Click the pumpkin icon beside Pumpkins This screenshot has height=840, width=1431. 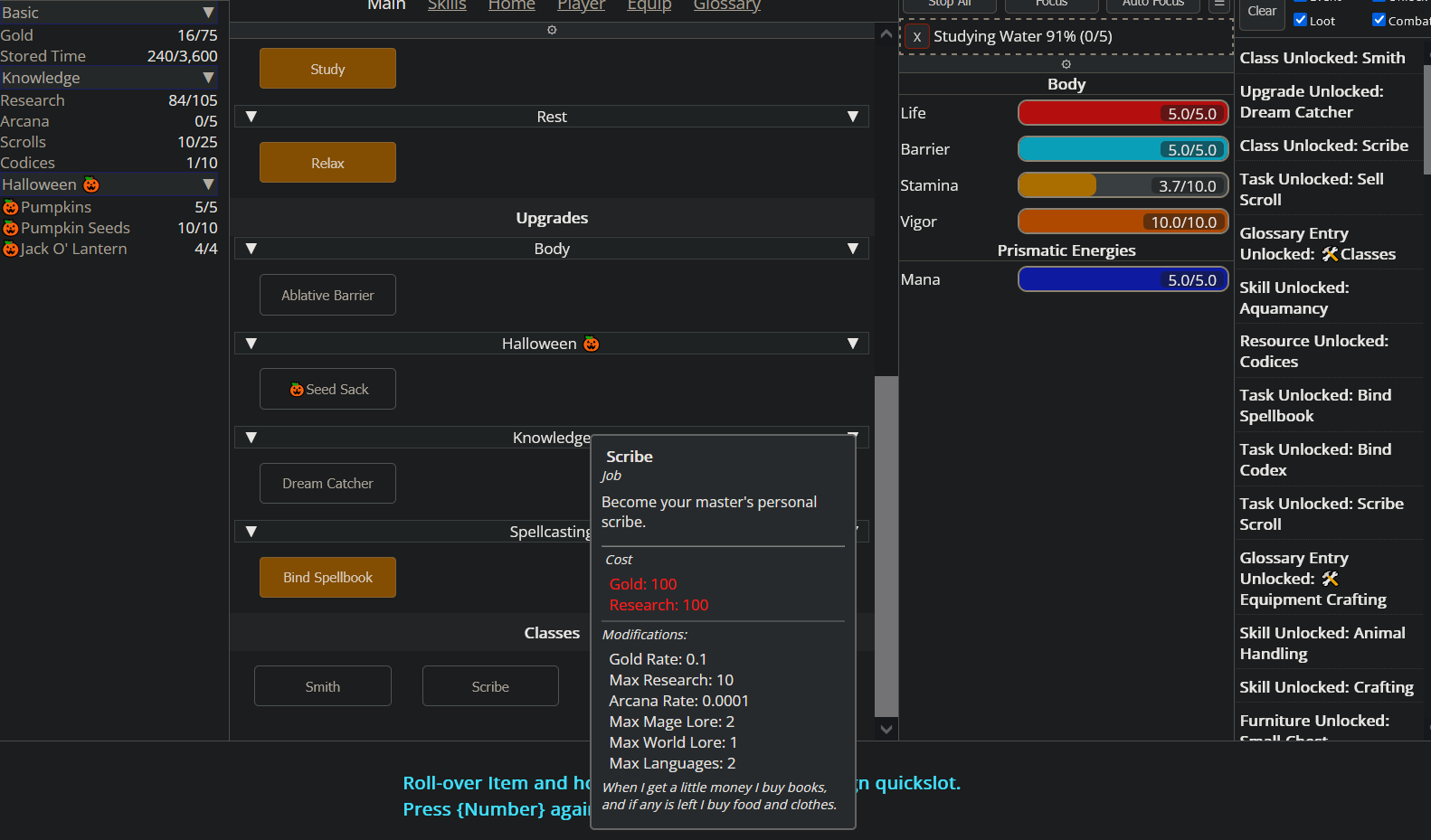pyautogui.click(x=11, y=207)
